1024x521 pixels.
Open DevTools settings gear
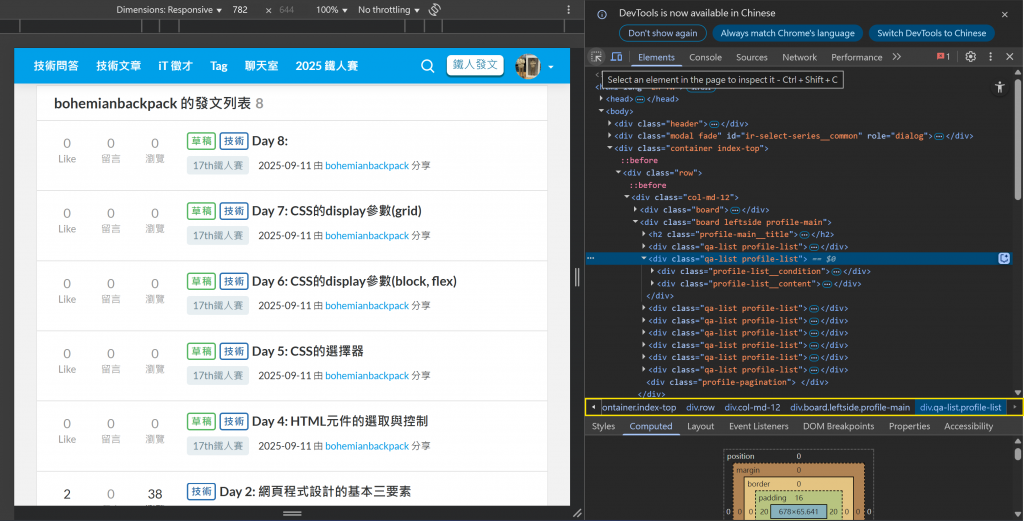coord(970,57)
